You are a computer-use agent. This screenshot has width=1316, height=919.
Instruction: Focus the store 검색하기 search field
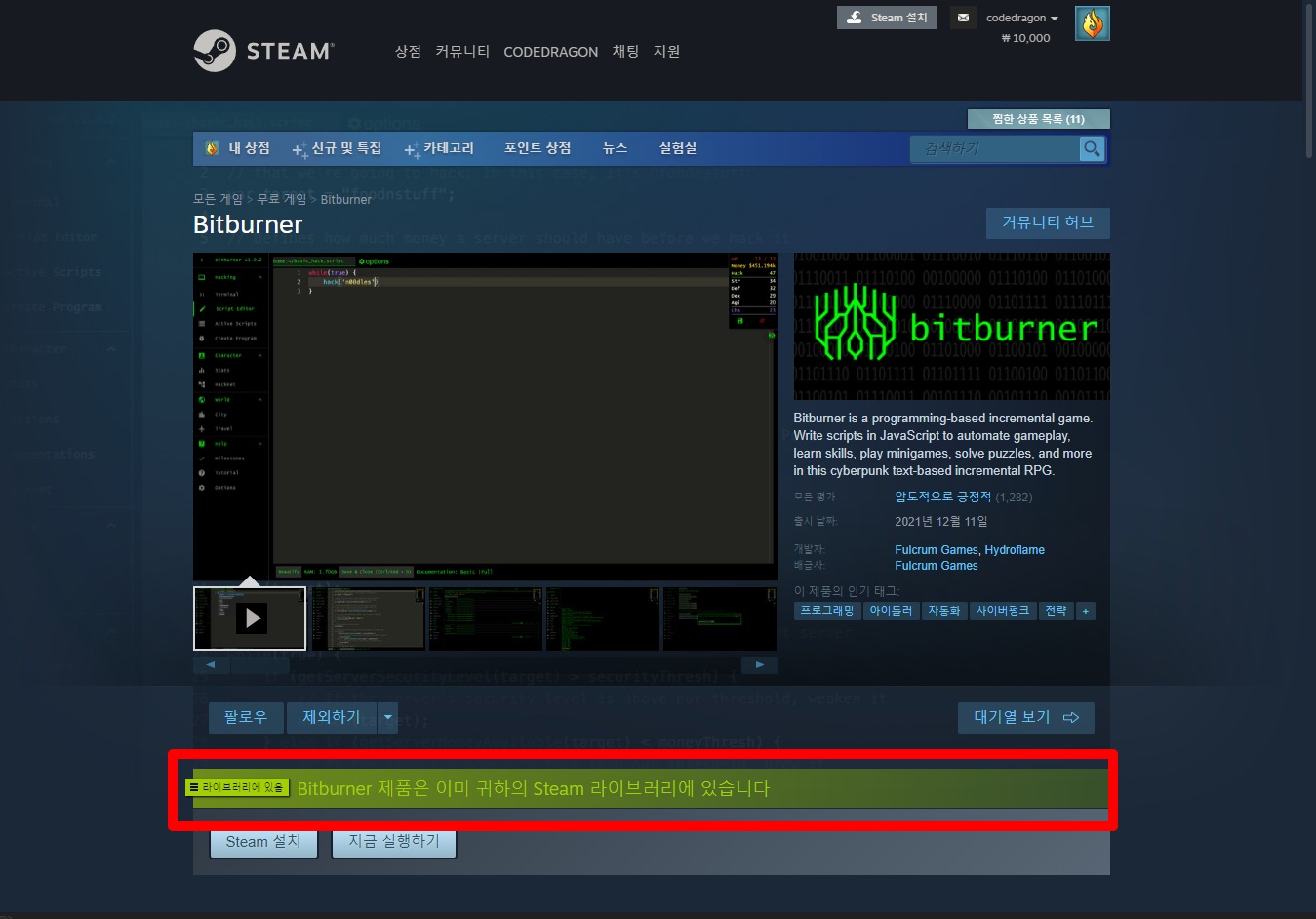point(996,148)
